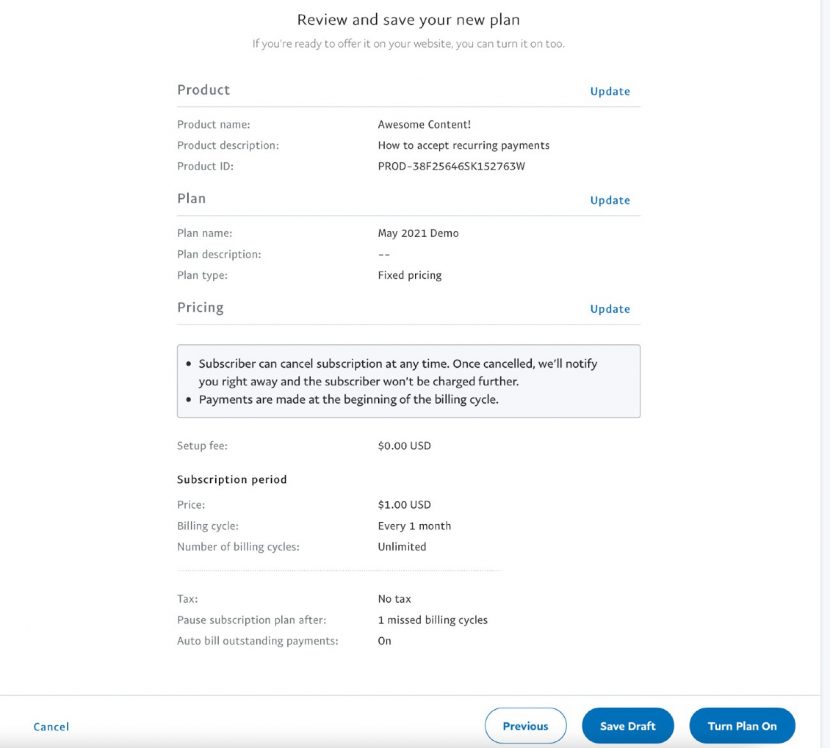Click Update next to Product section
830x748 pixels.
pos(610,91)
